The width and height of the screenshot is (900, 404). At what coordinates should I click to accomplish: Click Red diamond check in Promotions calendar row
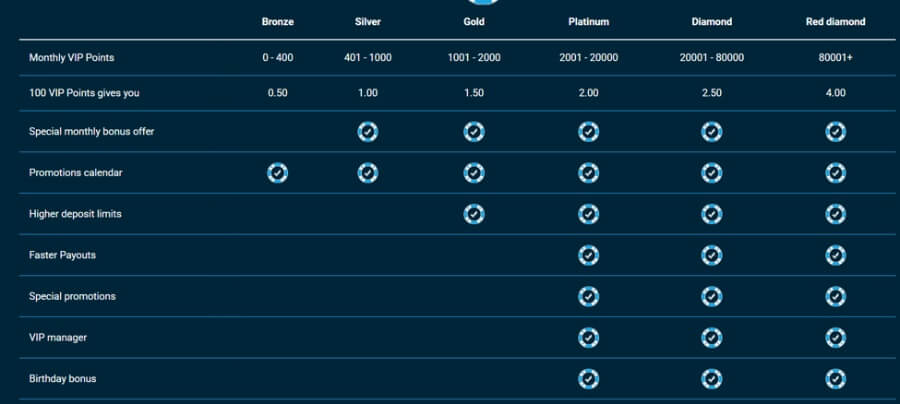[x=836, y=173]
